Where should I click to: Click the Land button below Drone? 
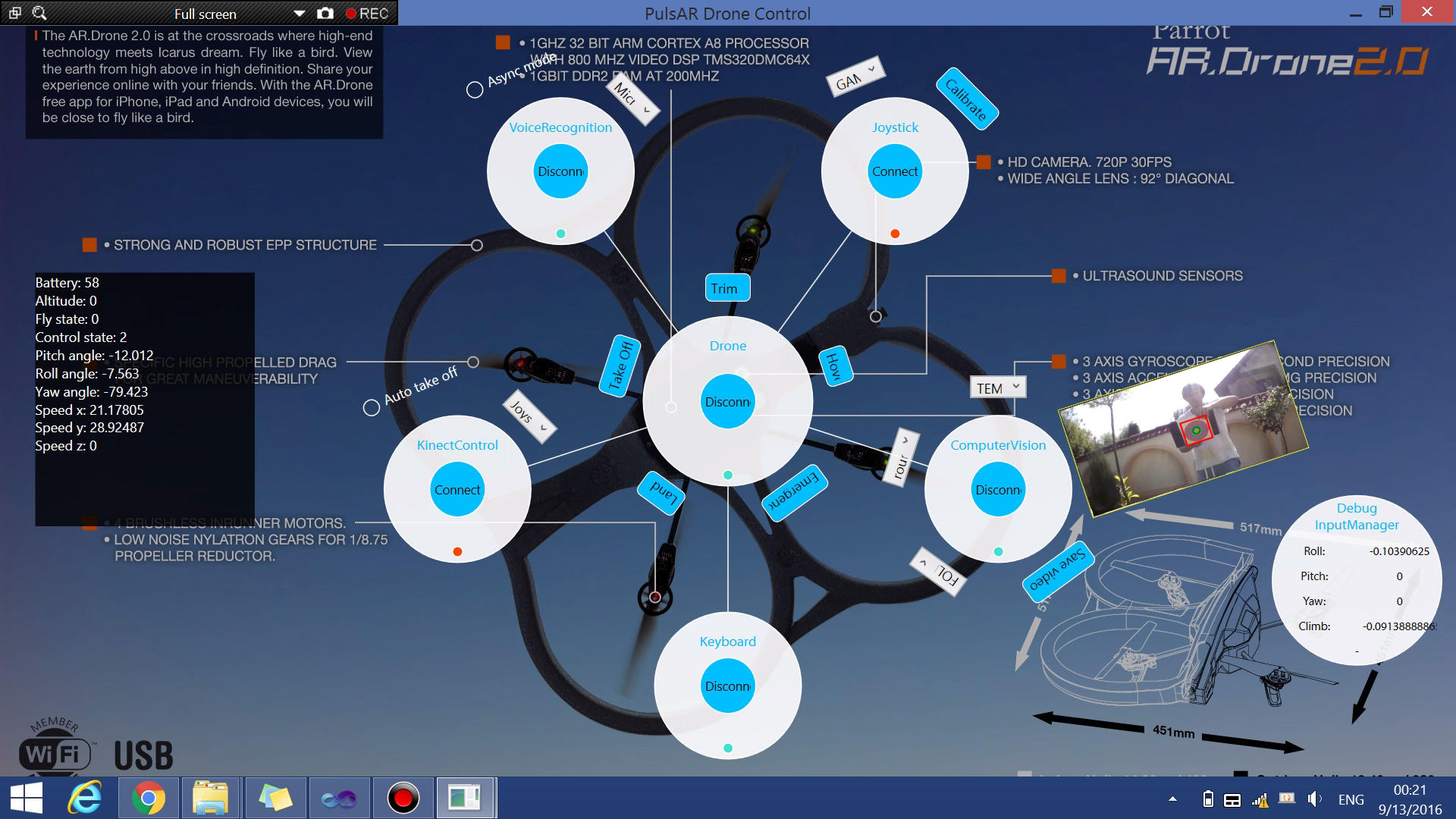click(662, 493)
